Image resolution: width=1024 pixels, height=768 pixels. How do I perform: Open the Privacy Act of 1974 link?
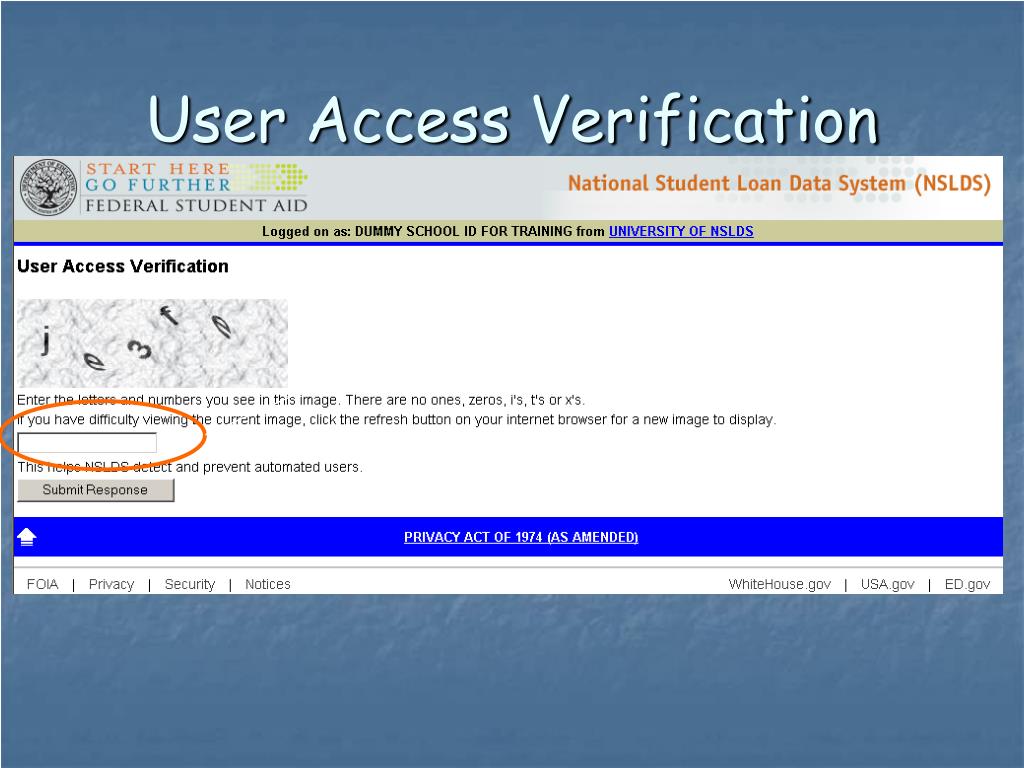(x=521, y=537)
